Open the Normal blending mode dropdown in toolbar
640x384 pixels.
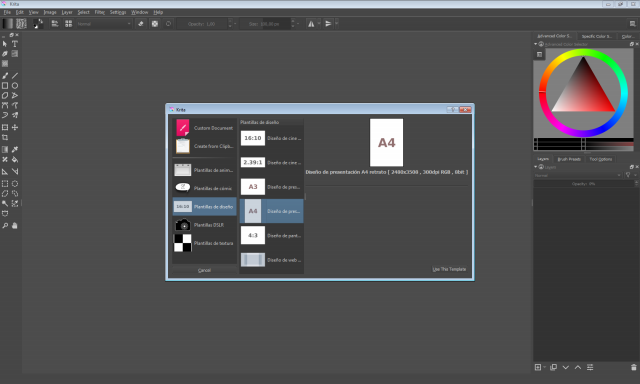tap(104, 24)
